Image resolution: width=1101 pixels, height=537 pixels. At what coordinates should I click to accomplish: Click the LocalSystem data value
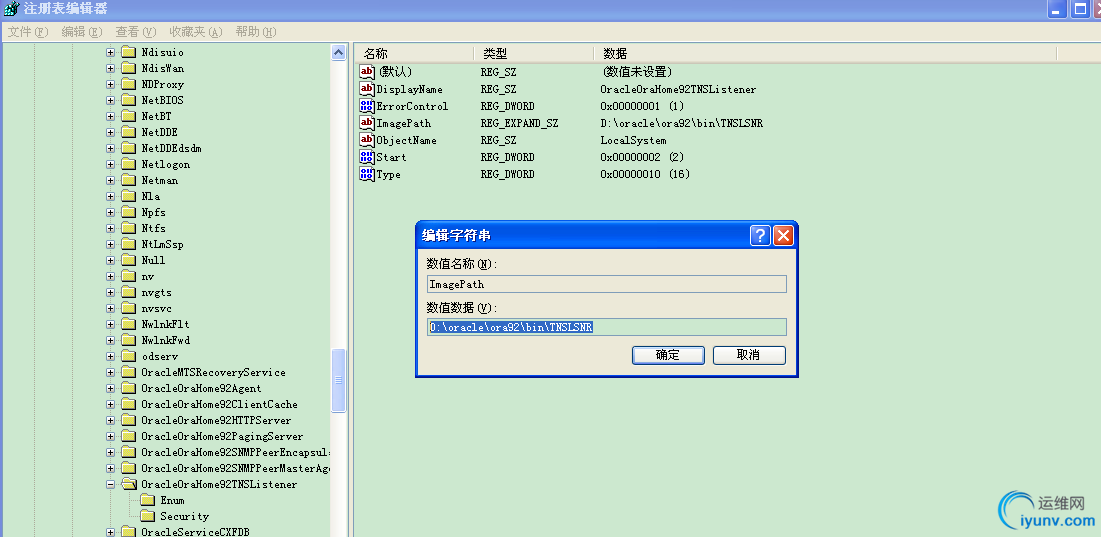click(x=633, y=140)
